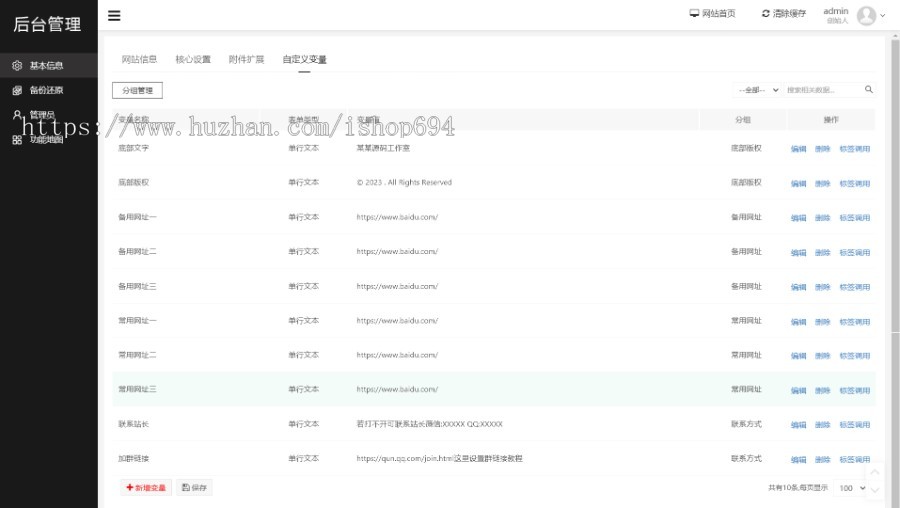Delete the 底部文字 row
This screenshot has width=900, height=508.
823,149
